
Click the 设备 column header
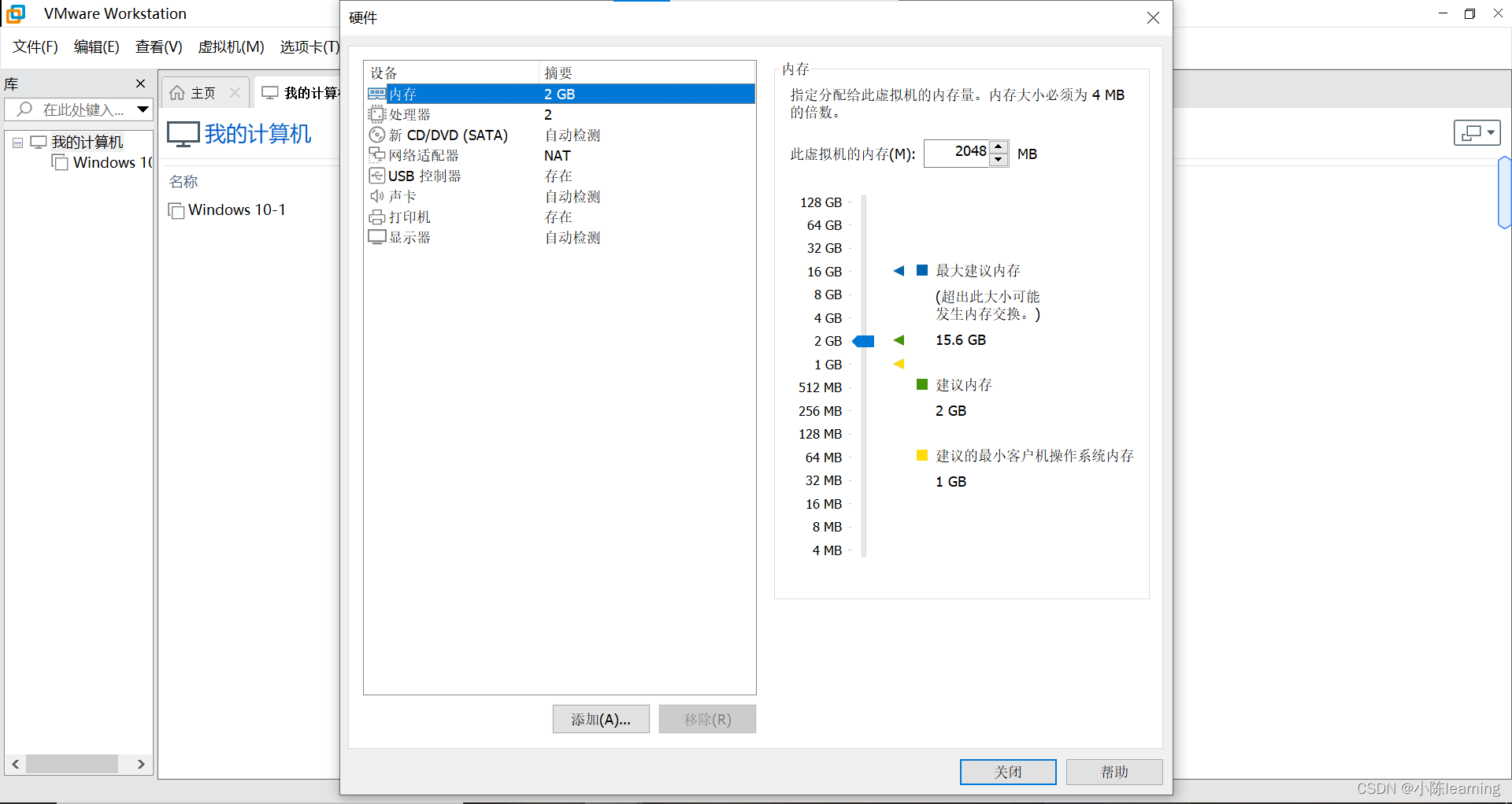[451, 72]
